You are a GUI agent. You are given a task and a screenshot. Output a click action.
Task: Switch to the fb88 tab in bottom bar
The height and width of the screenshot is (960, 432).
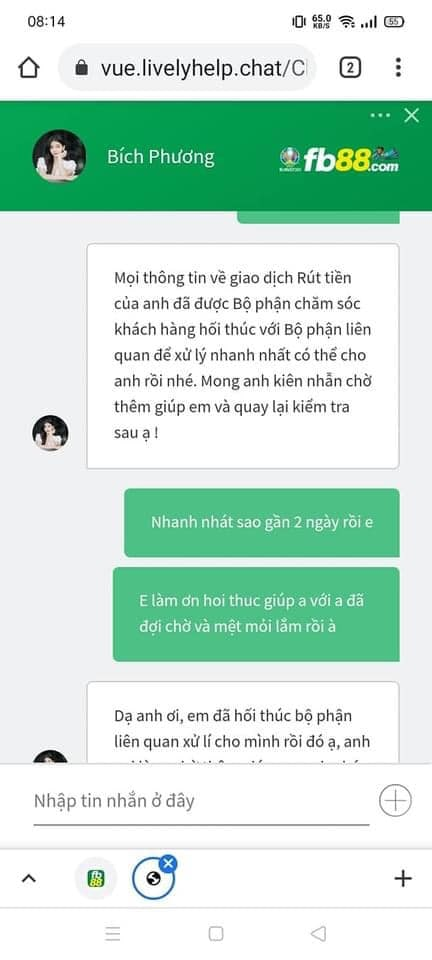[95, 879]
